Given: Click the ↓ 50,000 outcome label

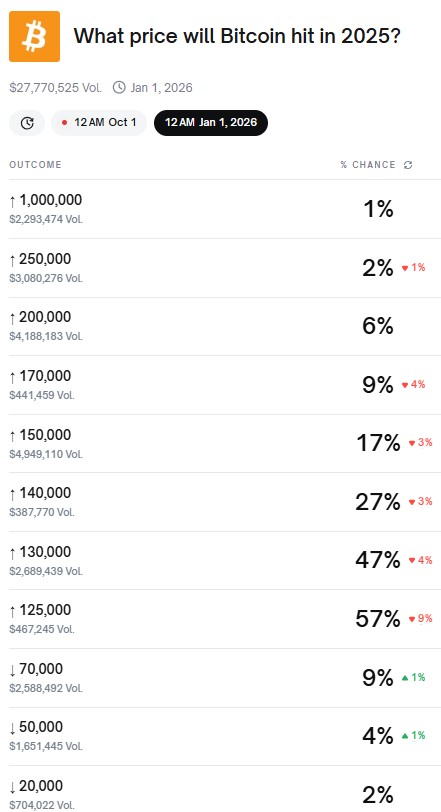Looking at the screenshot, I should pyautogui.click(x=36, y=727).
